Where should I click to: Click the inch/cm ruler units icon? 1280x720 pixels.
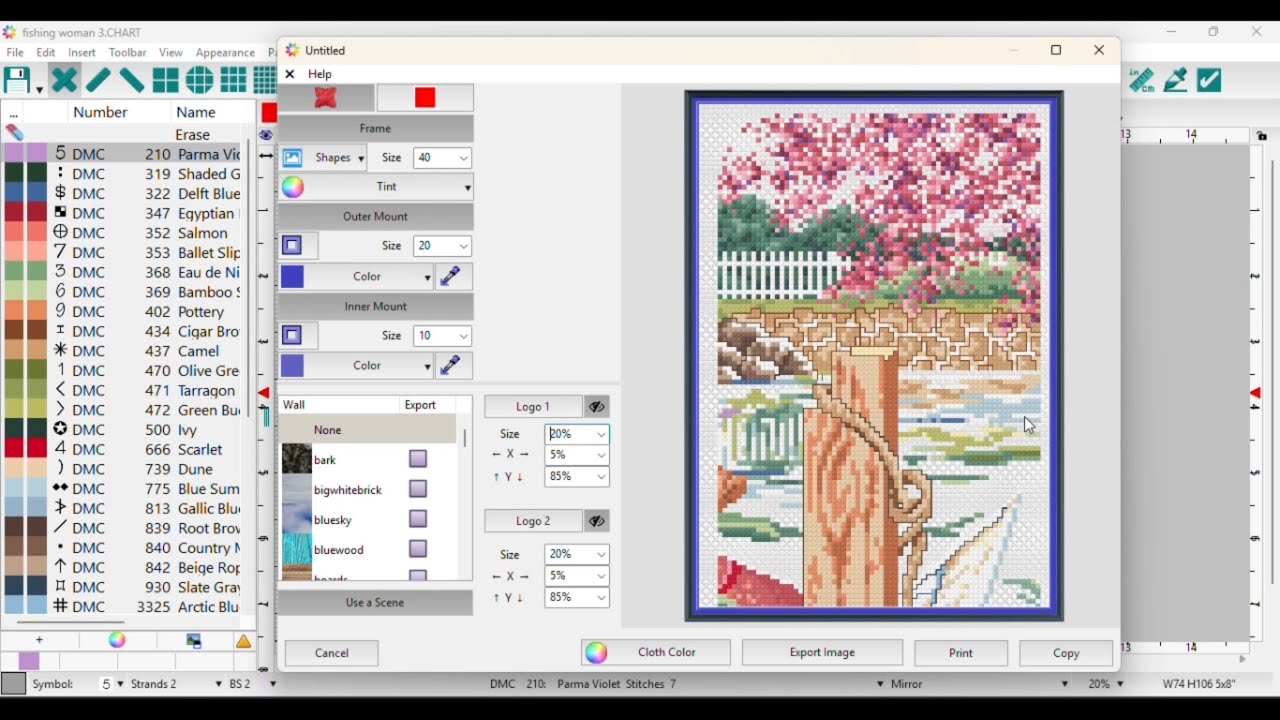point(1141,80)
